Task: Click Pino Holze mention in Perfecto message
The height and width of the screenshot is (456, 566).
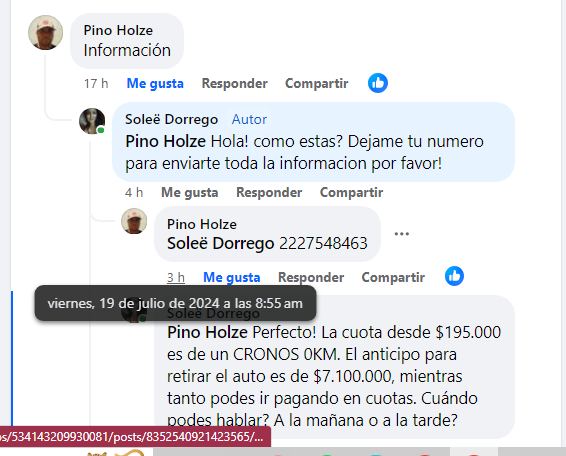Action: (208, 332)
